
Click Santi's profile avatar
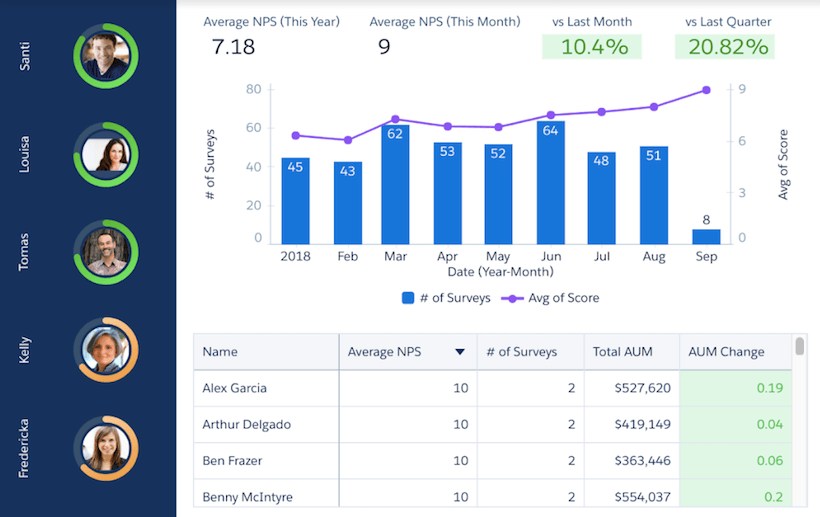(x=106, y=57)
